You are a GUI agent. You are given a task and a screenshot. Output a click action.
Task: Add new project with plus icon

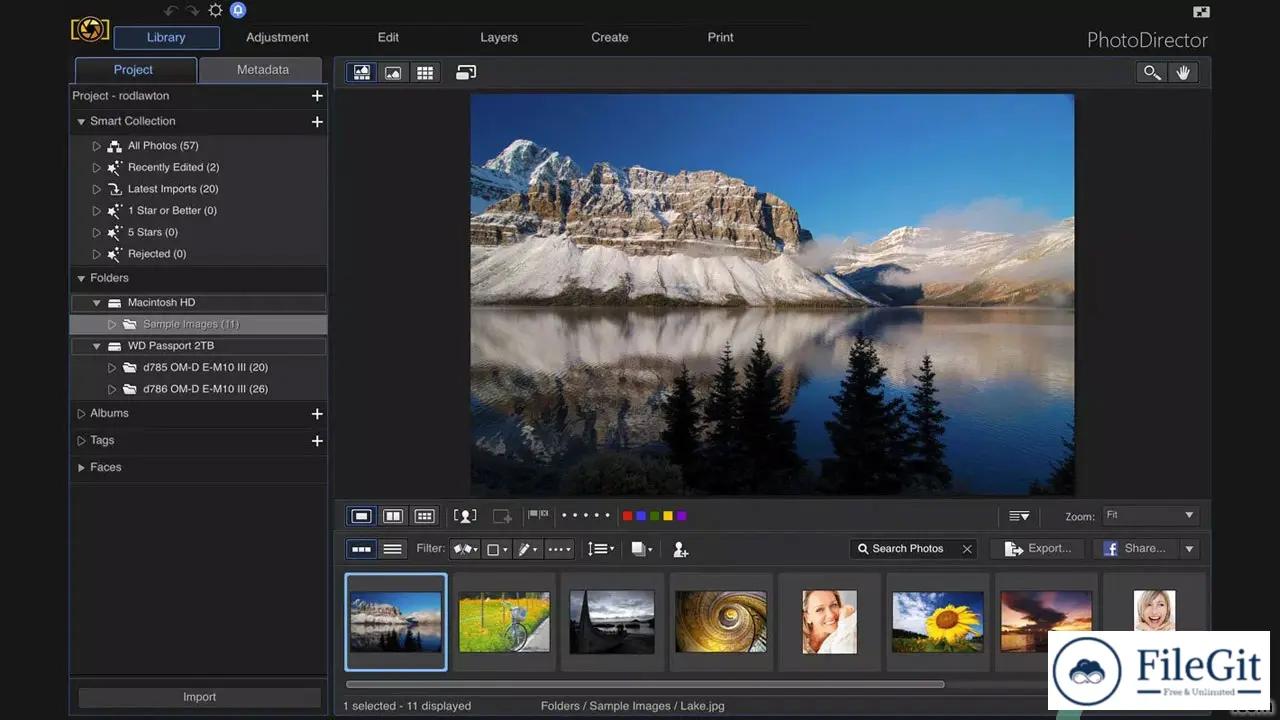click(x=317, y=96)
